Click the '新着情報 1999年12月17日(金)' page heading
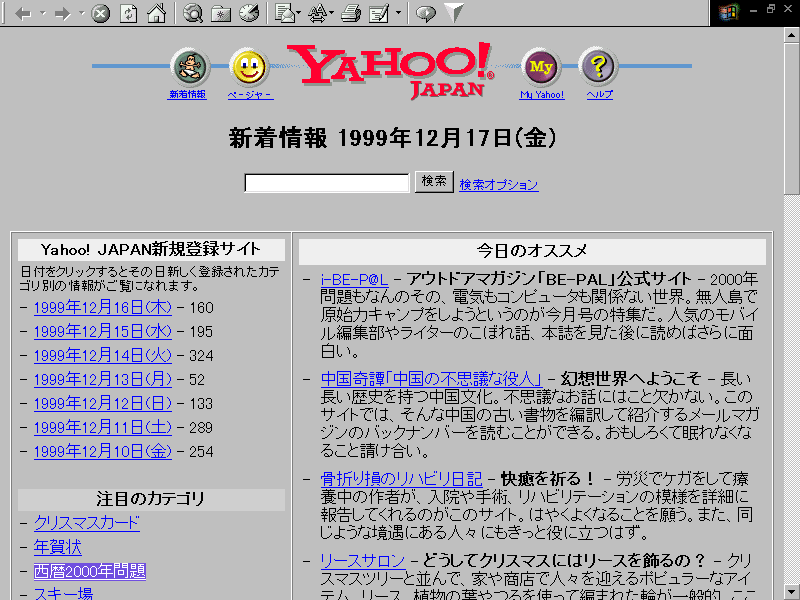800x600 pixels. click(x=392, y=138)
